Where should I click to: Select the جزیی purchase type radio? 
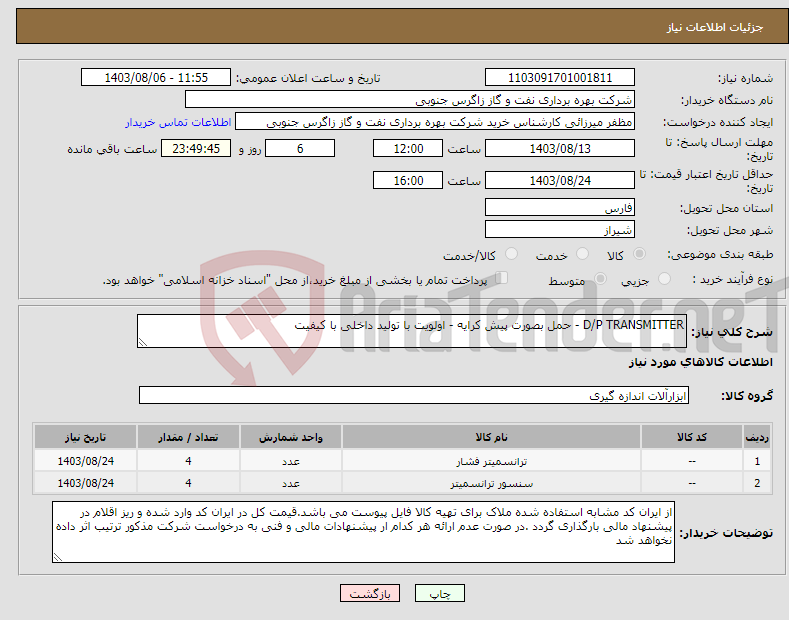664,279
